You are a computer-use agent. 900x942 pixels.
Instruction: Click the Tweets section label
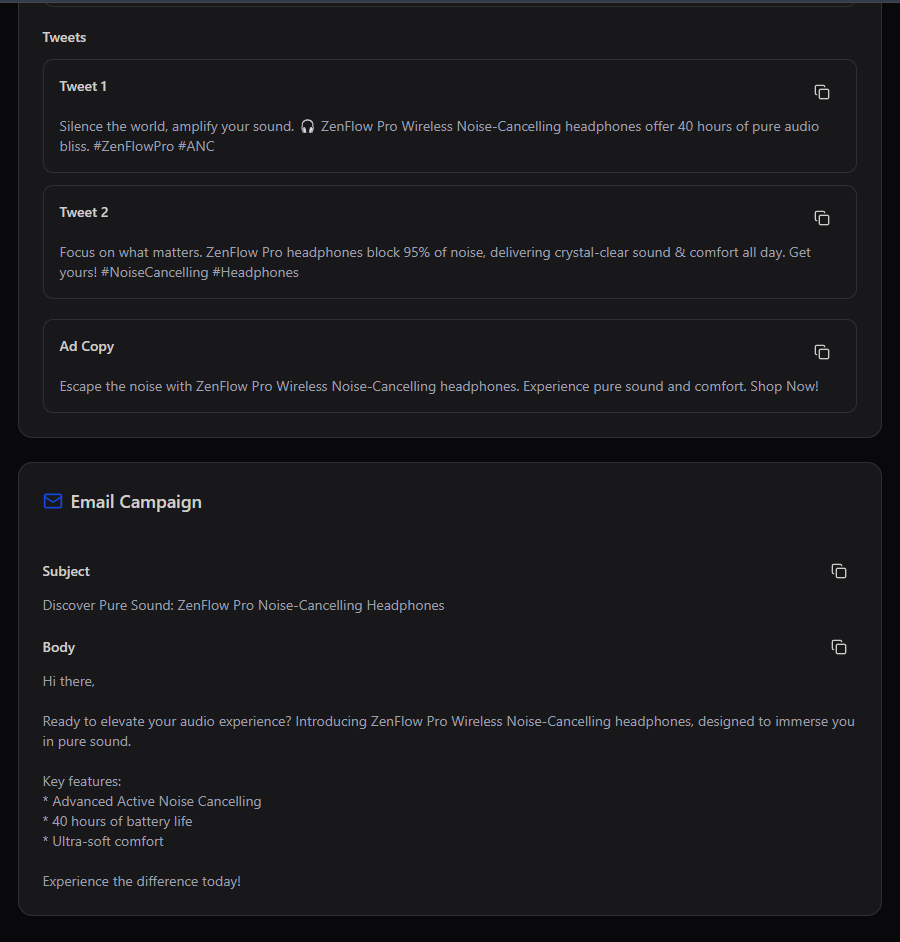pos(64,37)
